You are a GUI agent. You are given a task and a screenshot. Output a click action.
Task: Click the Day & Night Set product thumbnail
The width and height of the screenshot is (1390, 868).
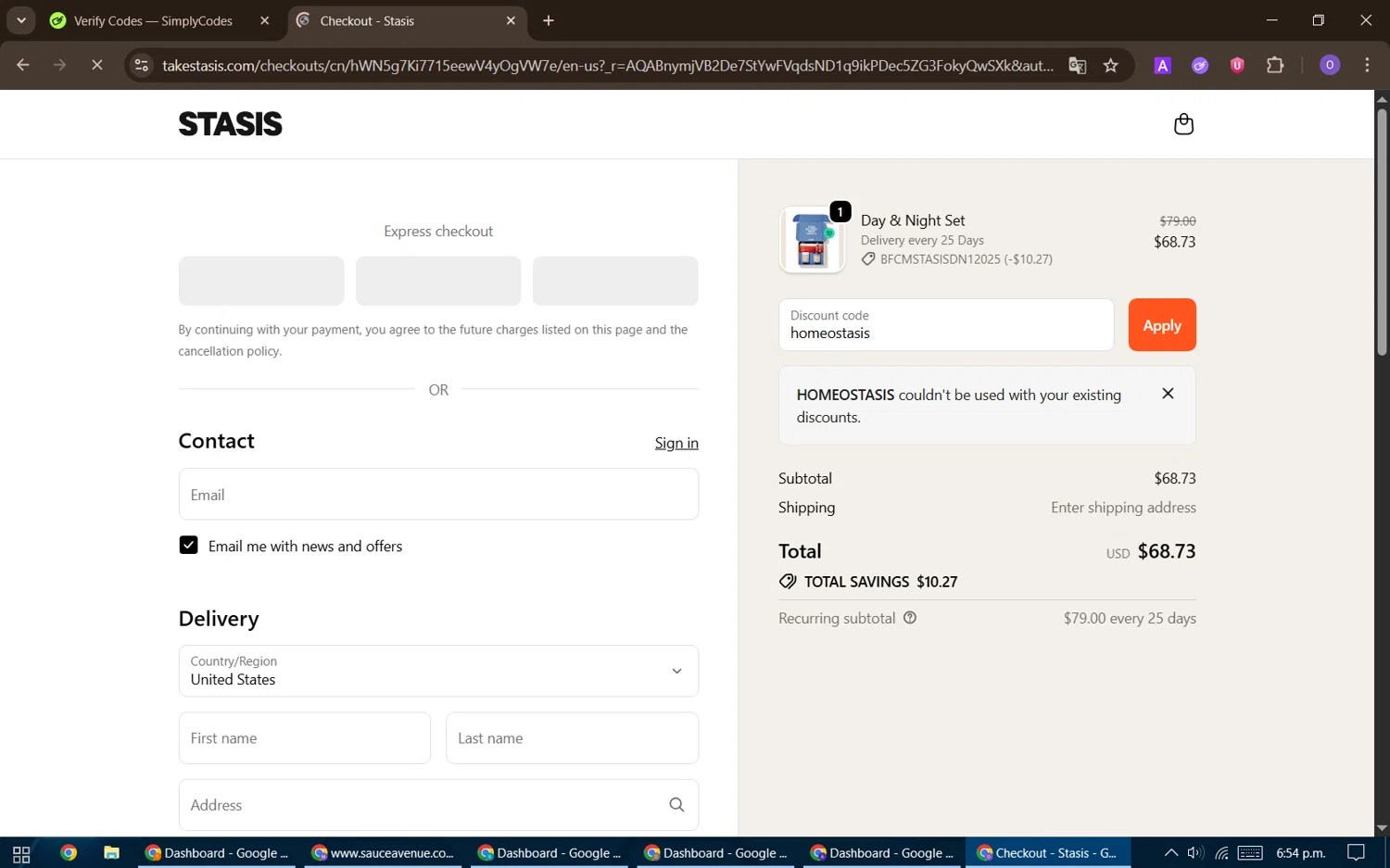click(813, 240)
